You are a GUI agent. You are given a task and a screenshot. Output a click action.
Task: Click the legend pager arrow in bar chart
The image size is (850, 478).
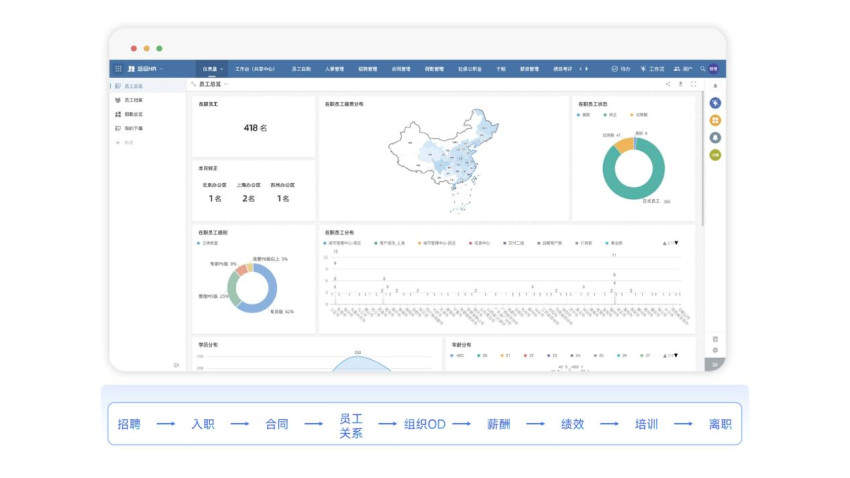[677, 243]
